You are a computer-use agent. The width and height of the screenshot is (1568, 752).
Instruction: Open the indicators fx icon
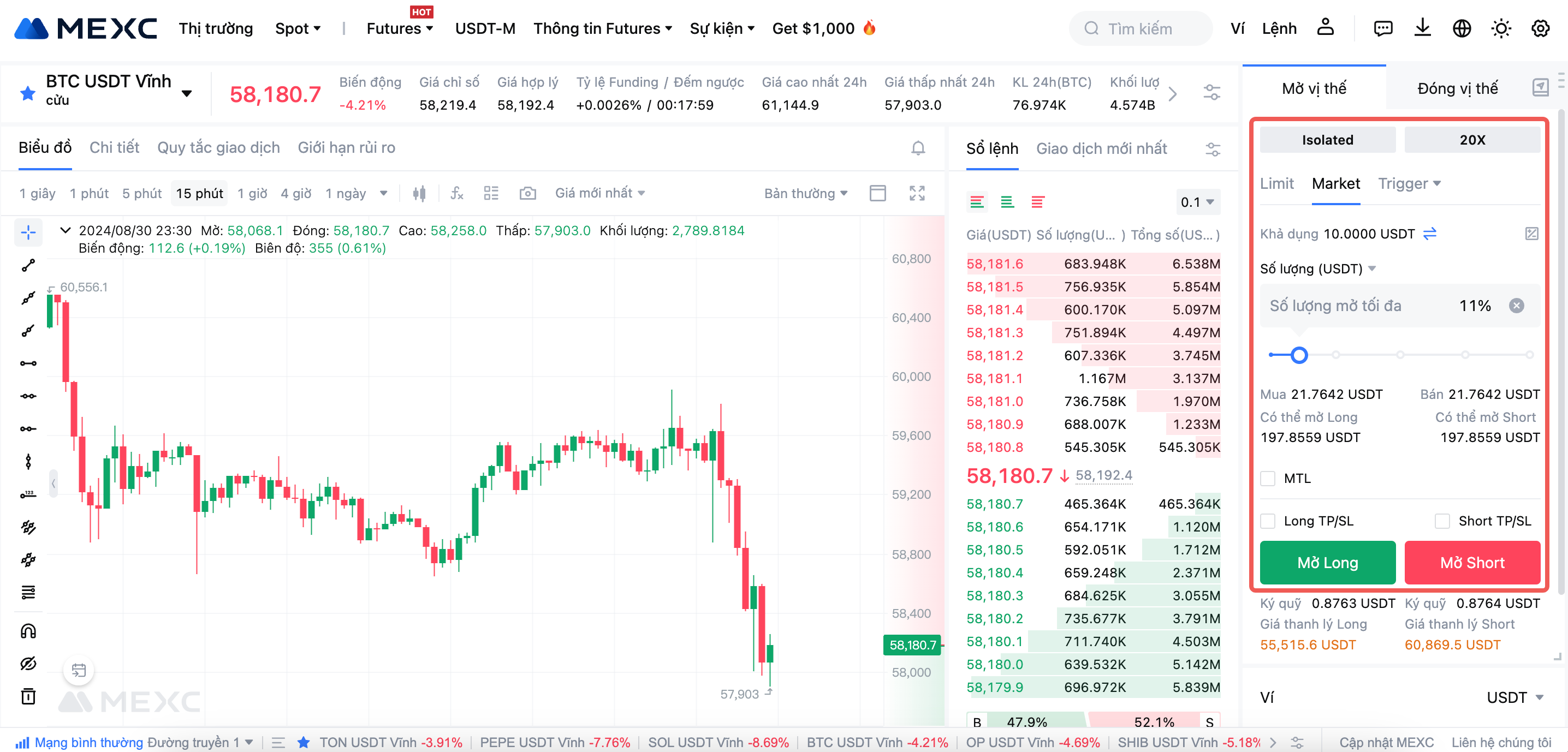[x=456, y=194]
